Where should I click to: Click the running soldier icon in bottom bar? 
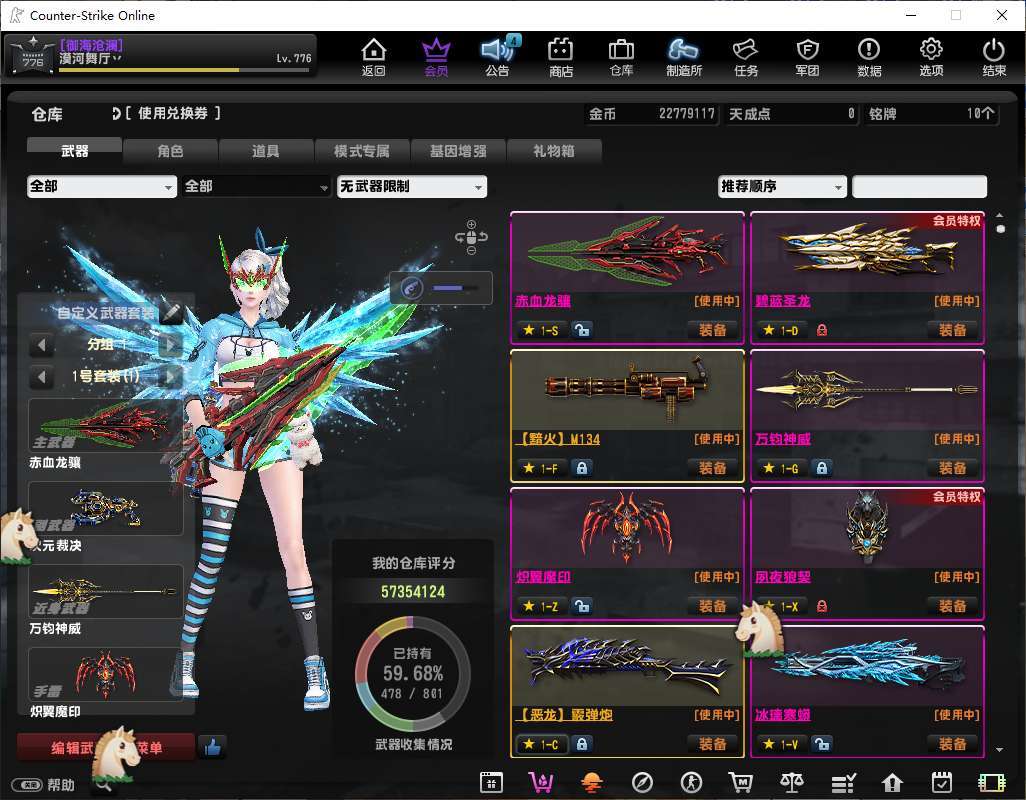[x=691, y=782]
